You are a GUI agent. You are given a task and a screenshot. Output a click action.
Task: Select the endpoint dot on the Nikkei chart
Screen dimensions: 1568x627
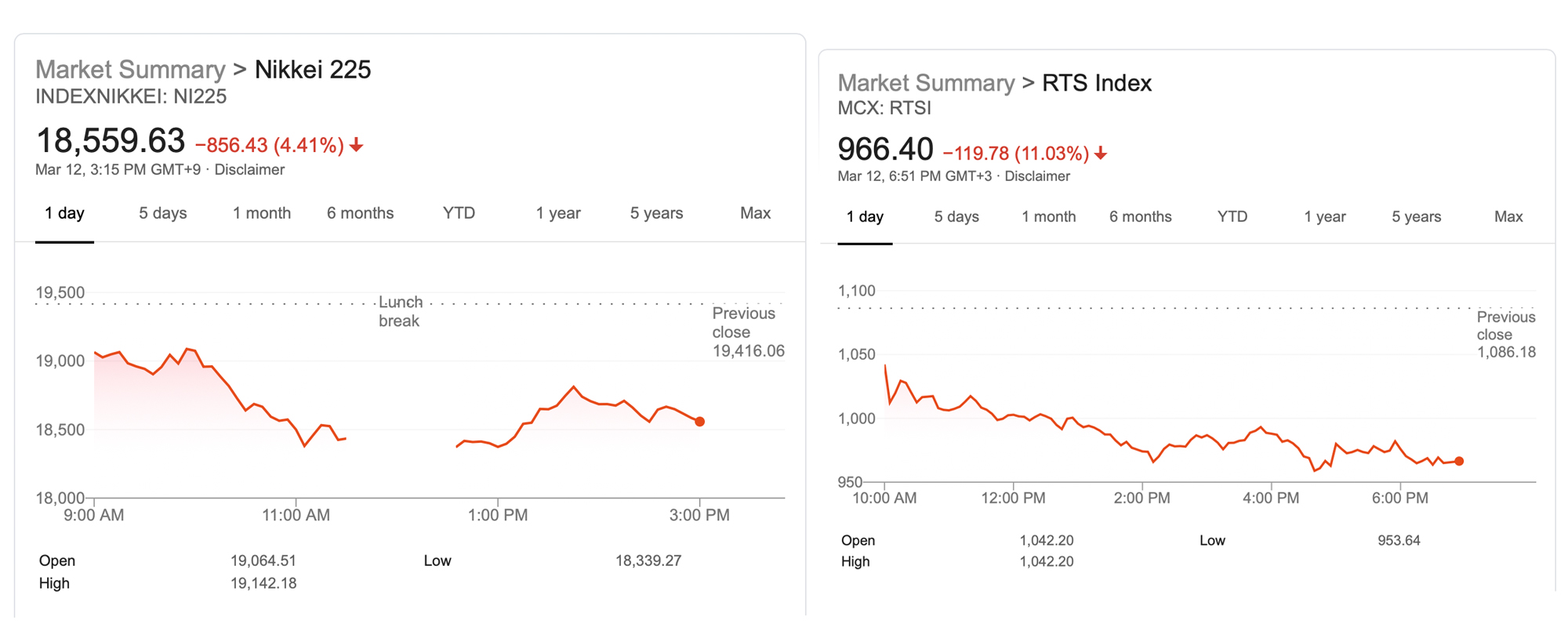pos(699,422)
